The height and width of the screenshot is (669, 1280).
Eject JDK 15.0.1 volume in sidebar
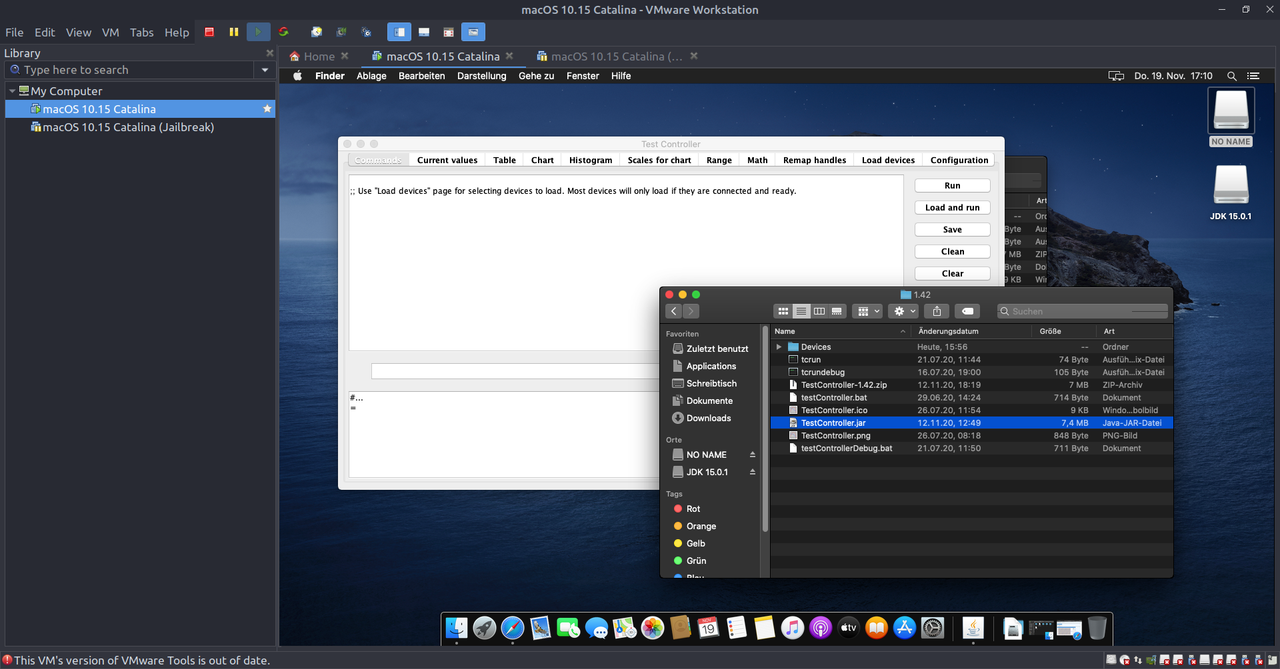click(753, 472)
